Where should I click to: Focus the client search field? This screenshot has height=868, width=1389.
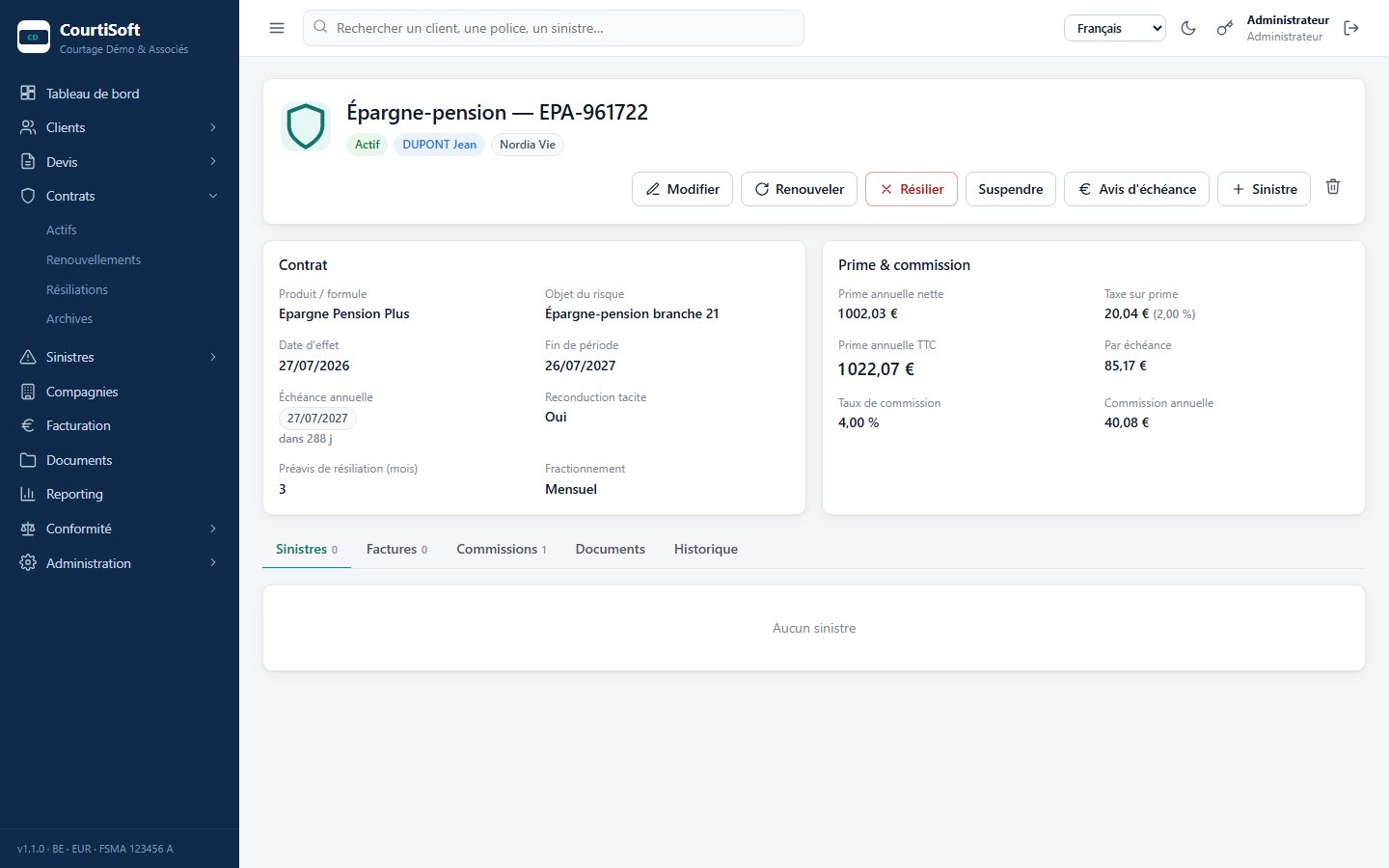pos(554,28)
